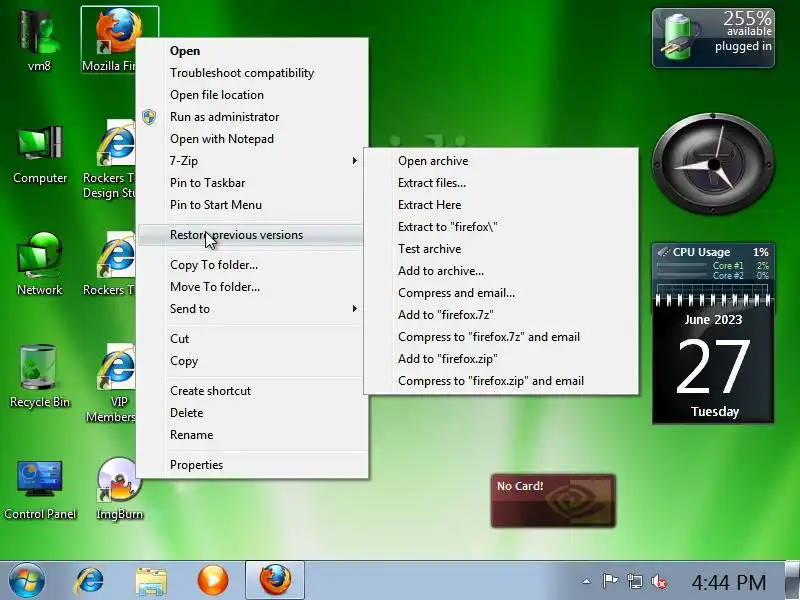Choose Cut in the context menu
The image size is (800, 600).
(253, 339)
